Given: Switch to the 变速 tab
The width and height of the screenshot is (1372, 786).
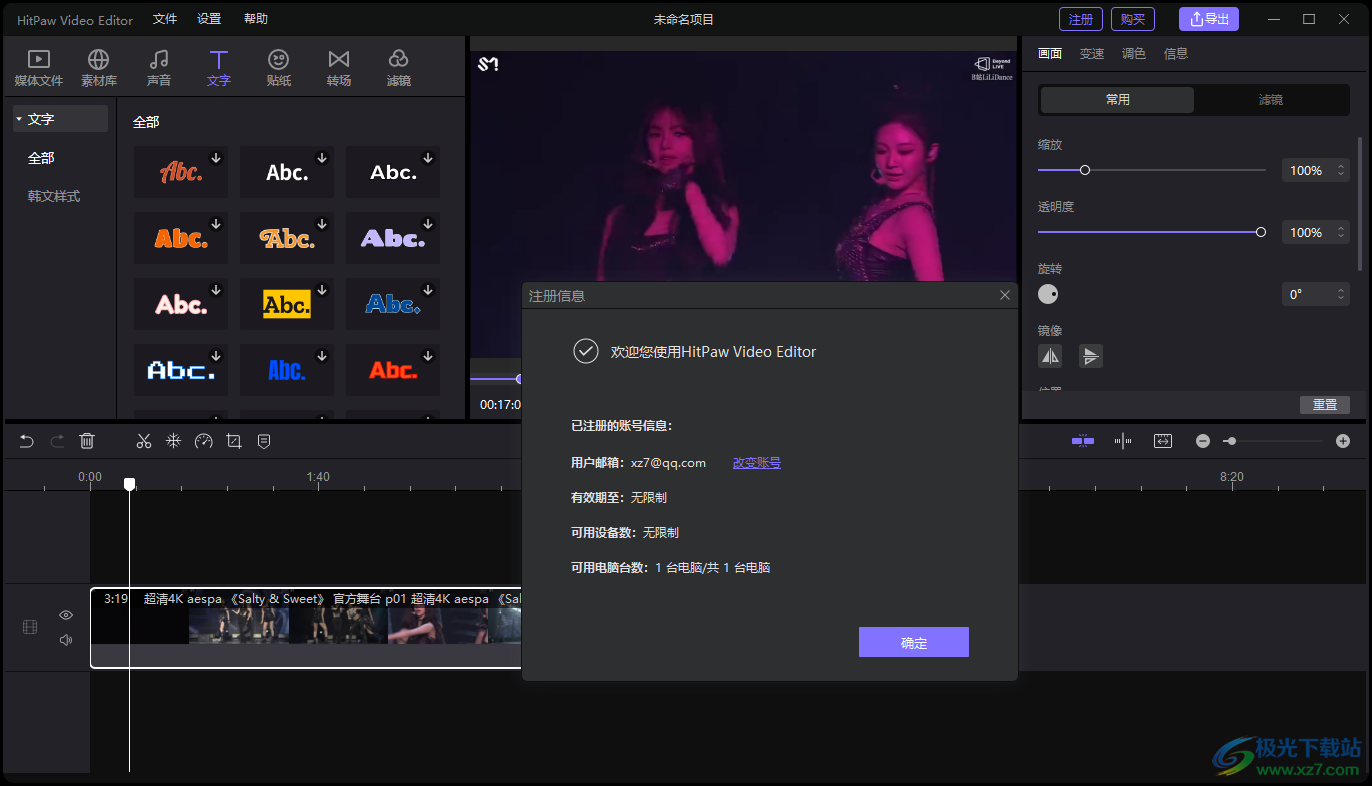Looking at the screenshot, I should click(1092, 54).
